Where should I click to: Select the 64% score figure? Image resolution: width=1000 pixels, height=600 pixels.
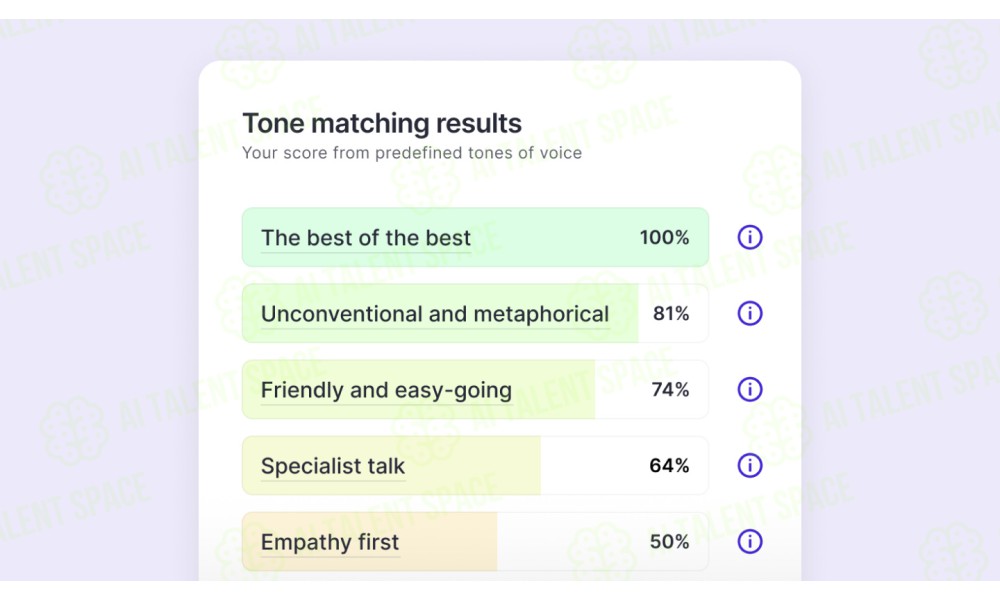point(669,465)
